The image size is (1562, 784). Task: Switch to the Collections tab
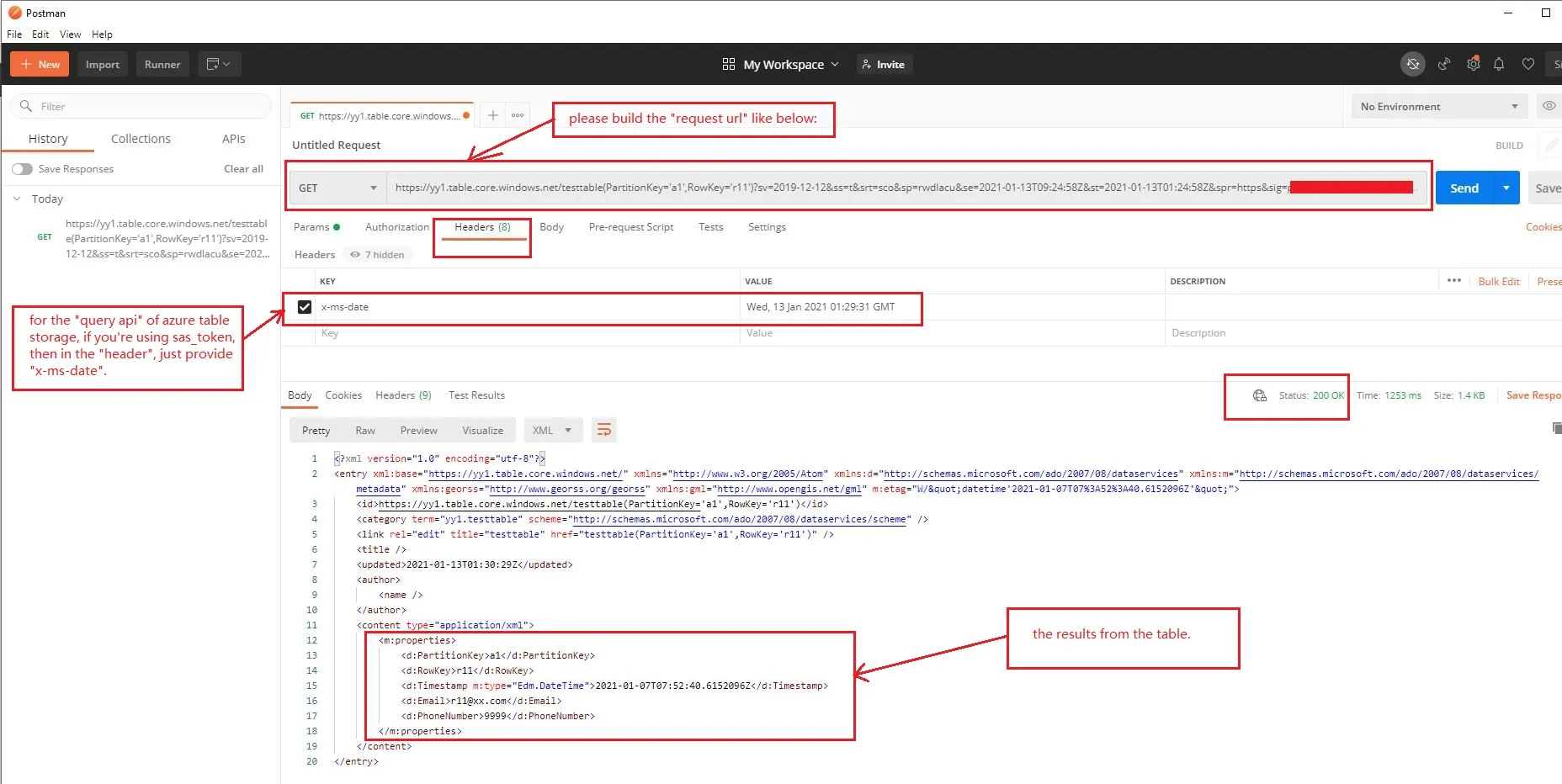[x=141, y=139]
